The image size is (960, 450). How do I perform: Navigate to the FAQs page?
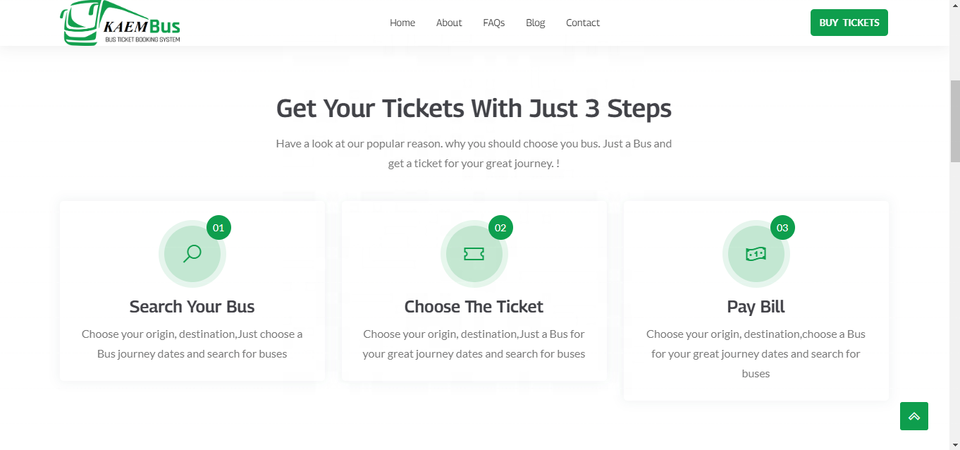coord(494,23)
